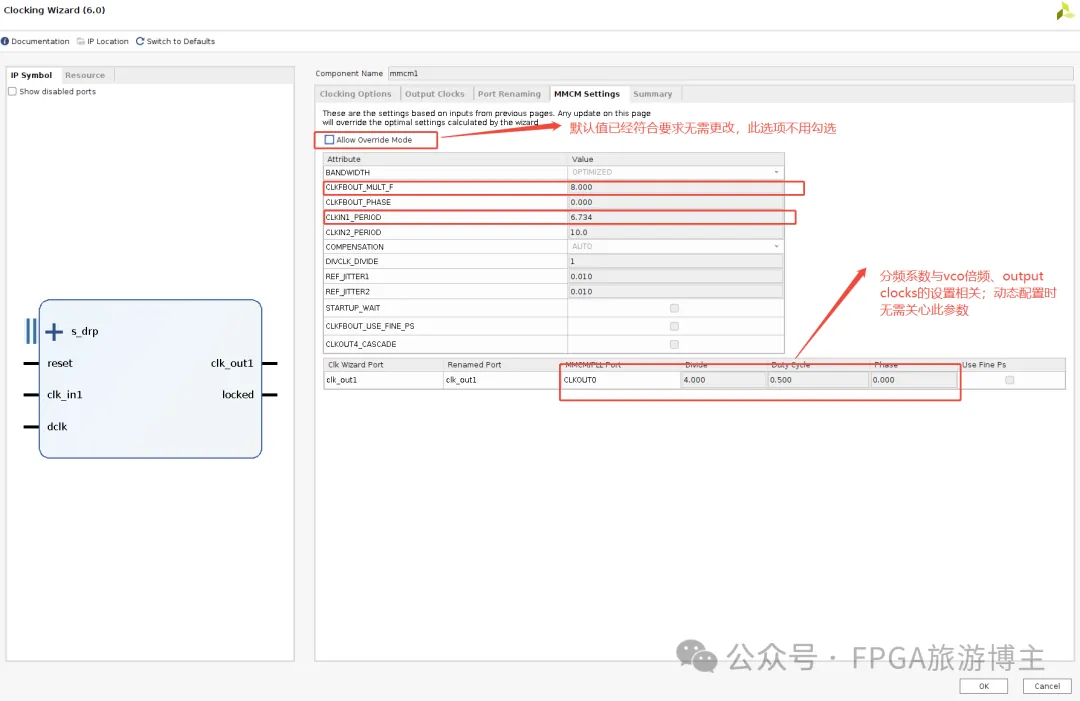This screenshot has height=701, width=1080.
Task: Click the Switch to Defaults refresh icon
Action: (x=140, y=41)
